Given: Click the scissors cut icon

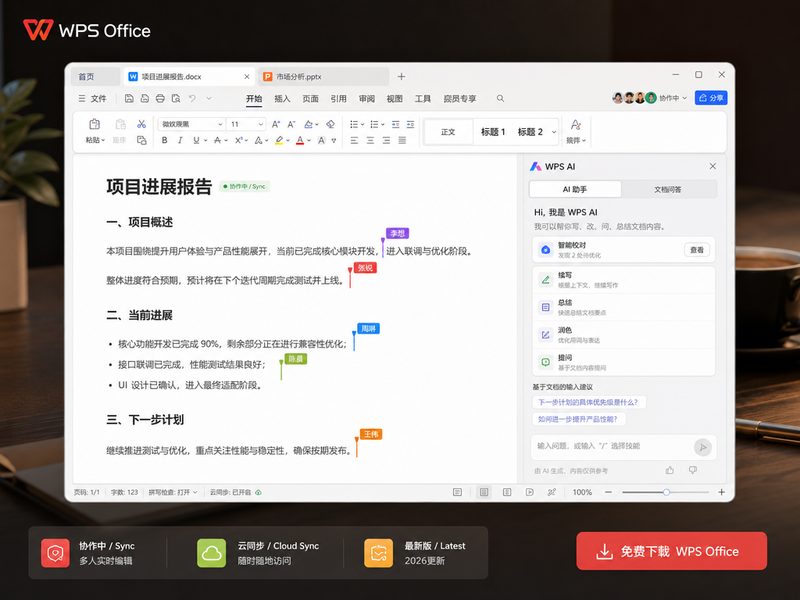Looking at the screenshot, I should pos(141,124).
